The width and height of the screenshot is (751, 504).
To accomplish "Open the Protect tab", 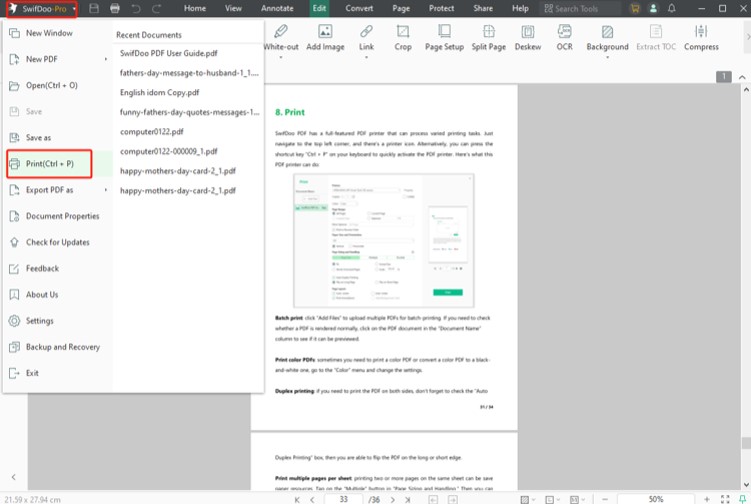I will coord(442,8).
